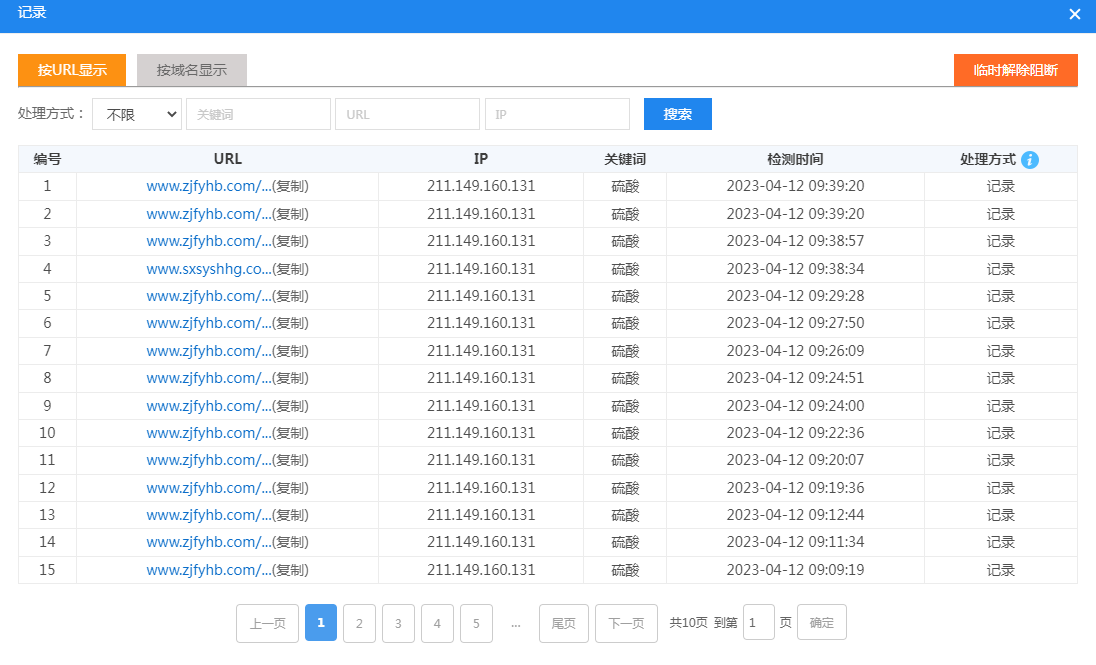Switch to 按域名显示 tab
This screenshot has width=1096, height=665.
pos(192,70)
